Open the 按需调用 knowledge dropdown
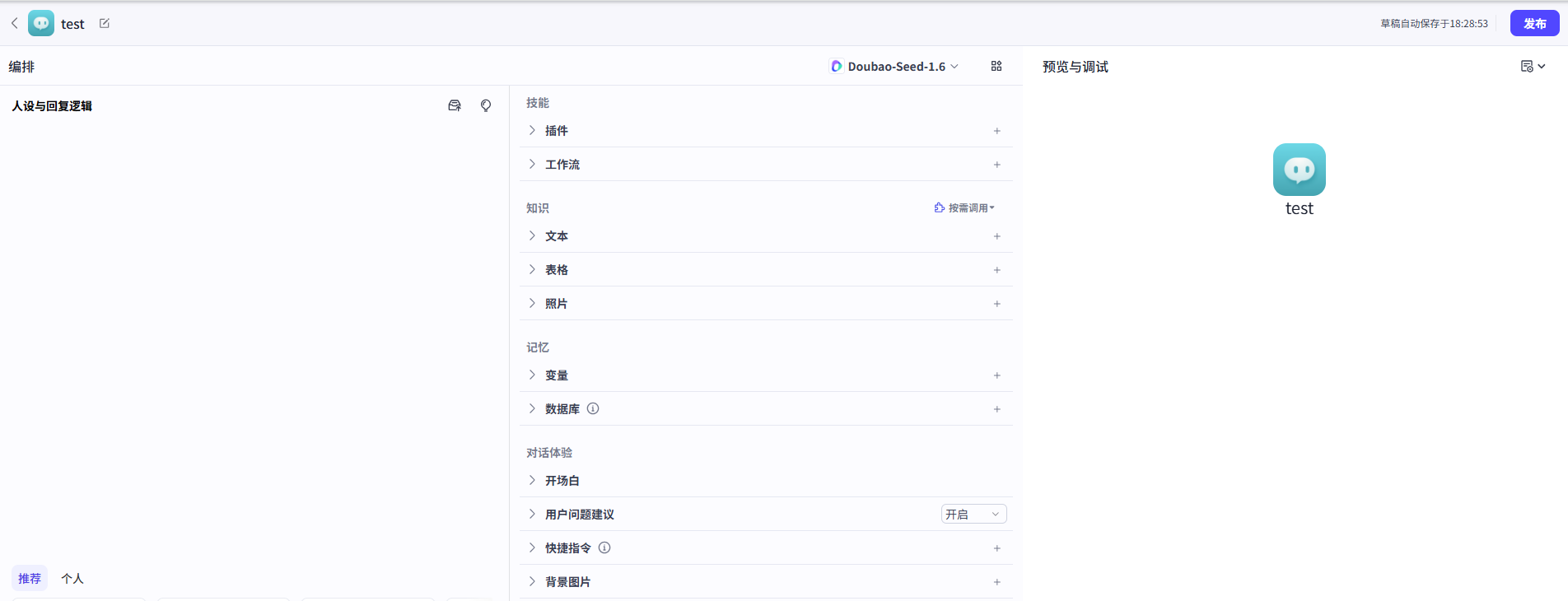The image size is (1568, 601). (964, 207)
